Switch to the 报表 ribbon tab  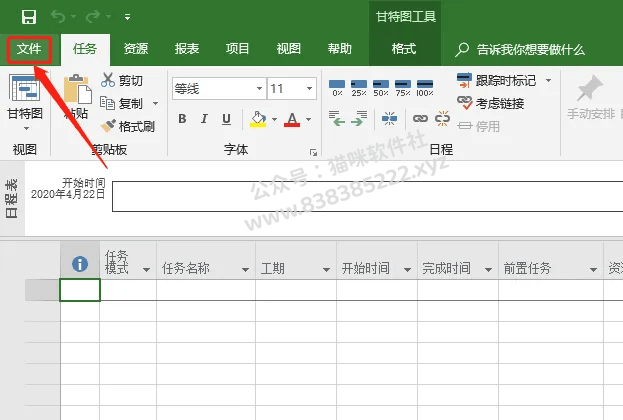point(187,49)
